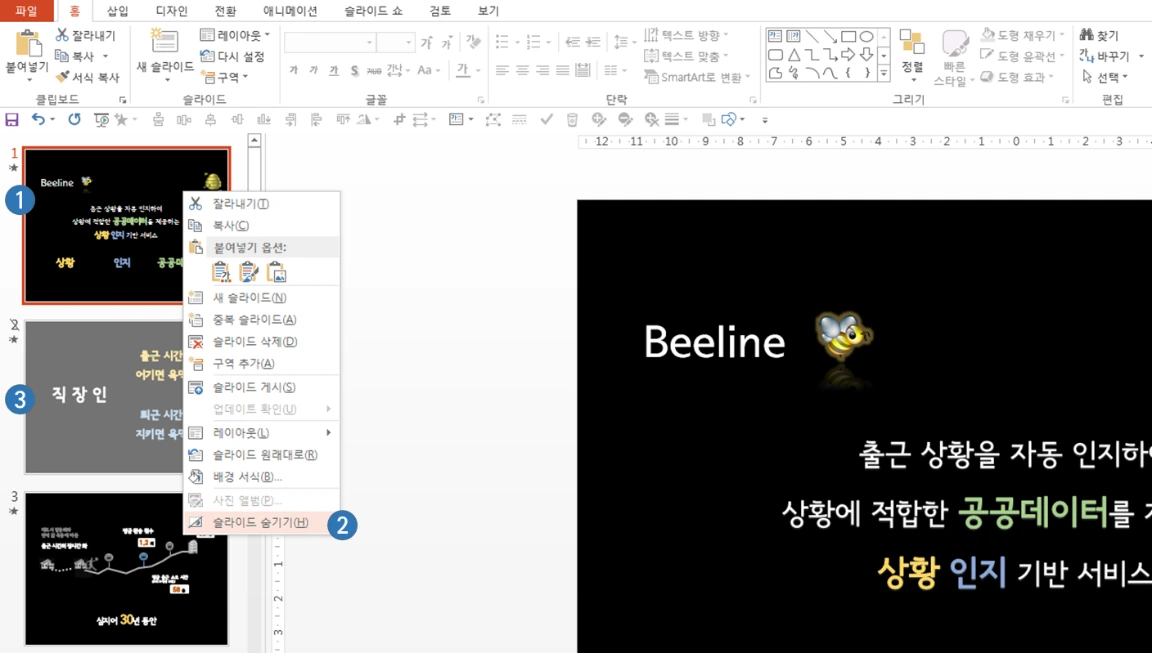Select the oval shape in gallery
Image resolution: width=1152 pixels, height=653 pixels.
click(x=866, y=36)
